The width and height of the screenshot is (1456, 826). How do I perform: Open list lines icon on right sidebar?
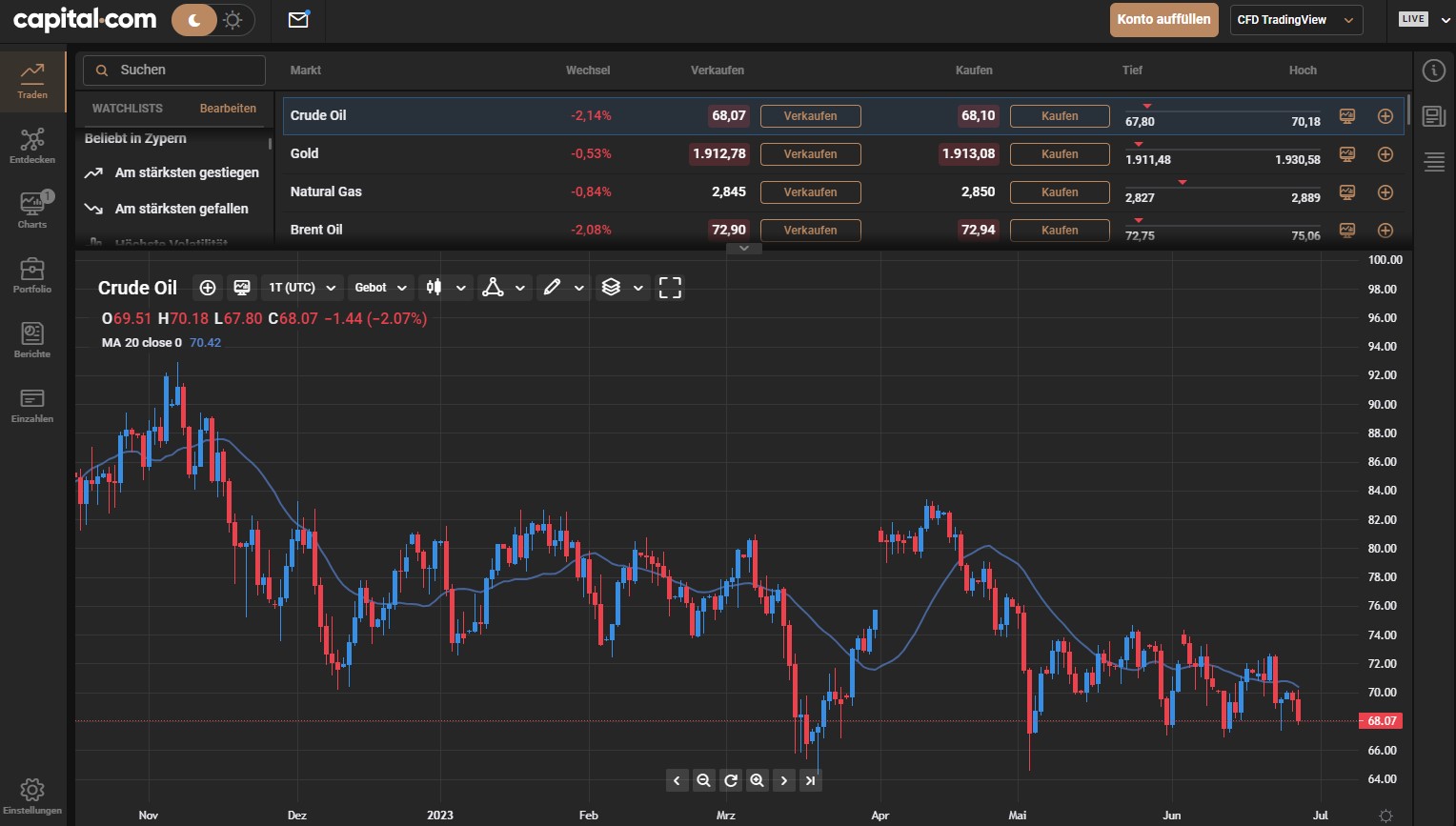click(x=1434, y=162)
